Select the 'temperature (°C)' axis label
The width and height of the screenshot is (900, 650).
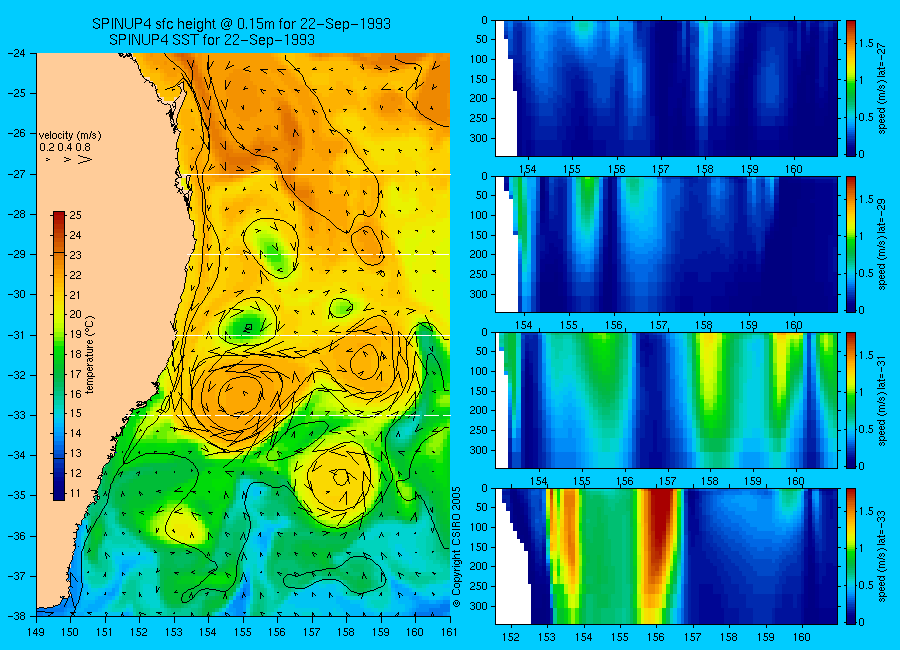point(90,355)
